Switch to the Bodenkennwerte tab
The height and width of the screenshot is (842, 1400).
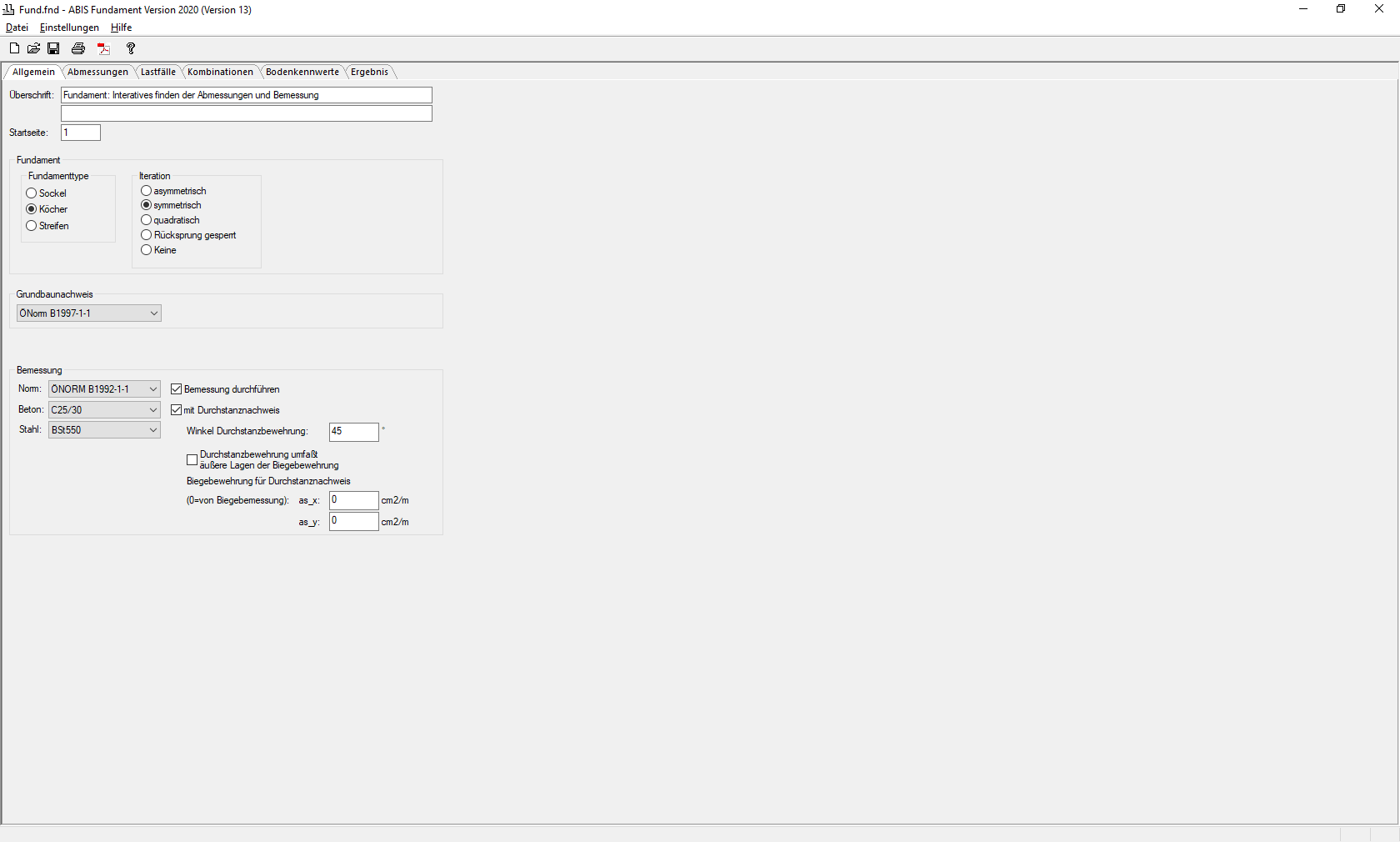302,72
